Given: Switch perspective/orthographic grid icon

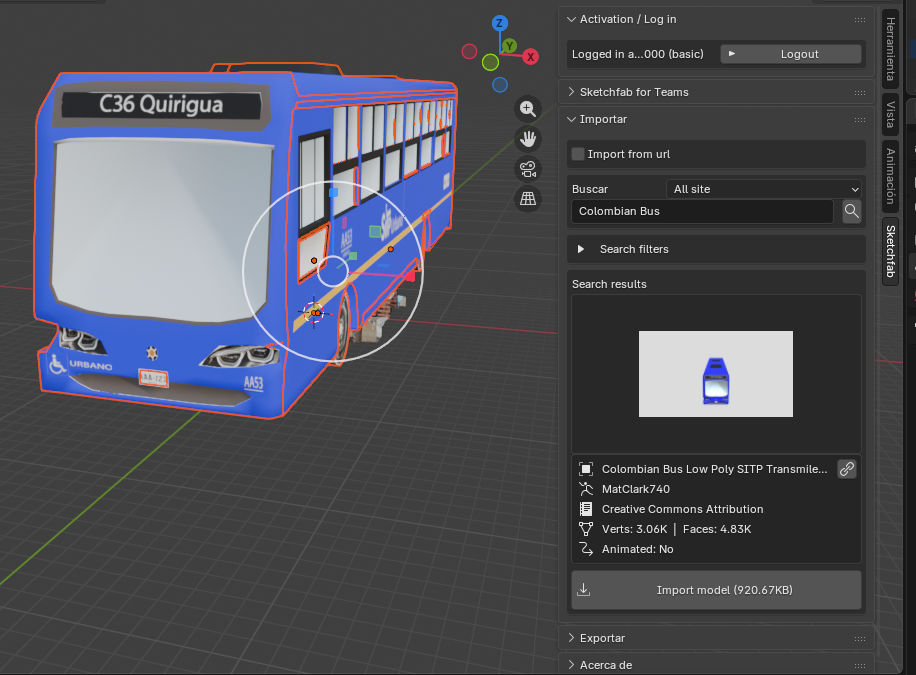Looking at the screenshot, I should (528, 199).
